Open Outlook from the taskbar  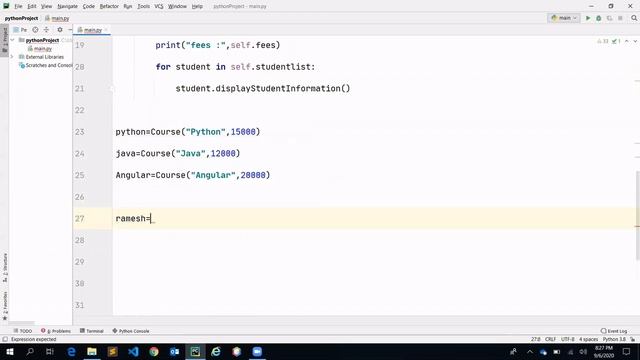coord(175,351)
